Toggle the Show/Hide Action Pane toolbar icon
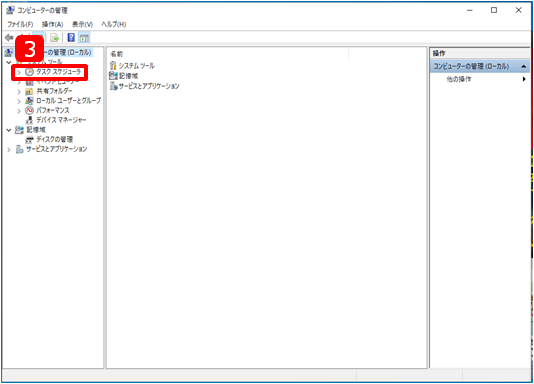This screenshot has height=384, width=534. click(84, 37)
